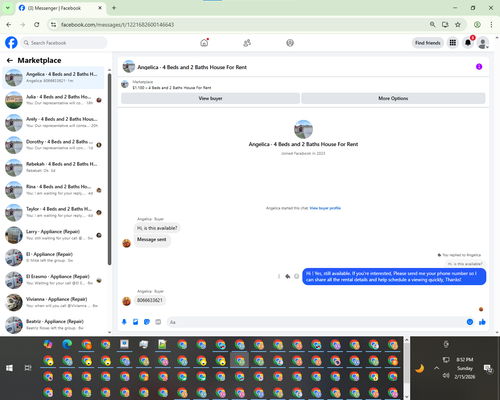This screenshot has width=500, height=400.
Task: Bookmark this page with the star icon
Action: tap(458, 25)
